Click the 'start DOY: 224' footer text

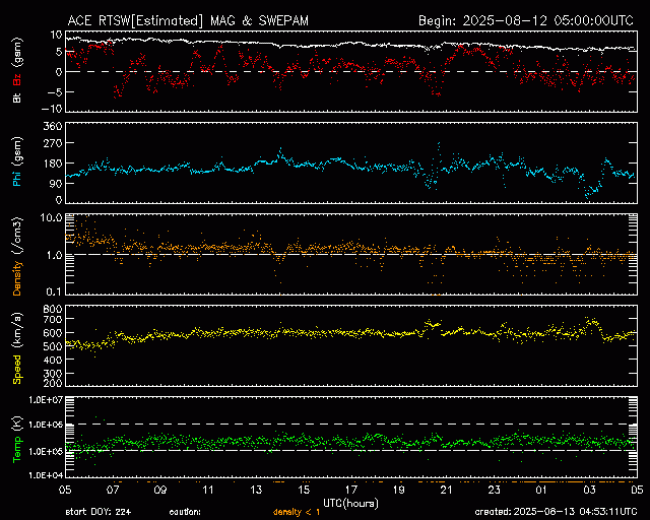tap(98, 512)
